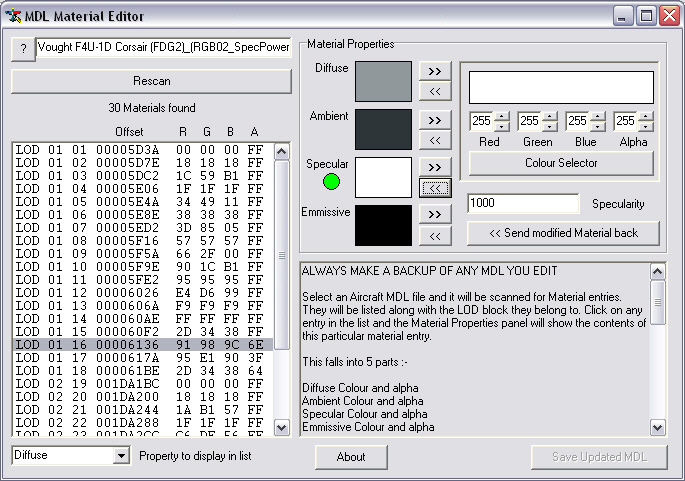
Task: Click the question mark help button
Action: coord(22,49)
